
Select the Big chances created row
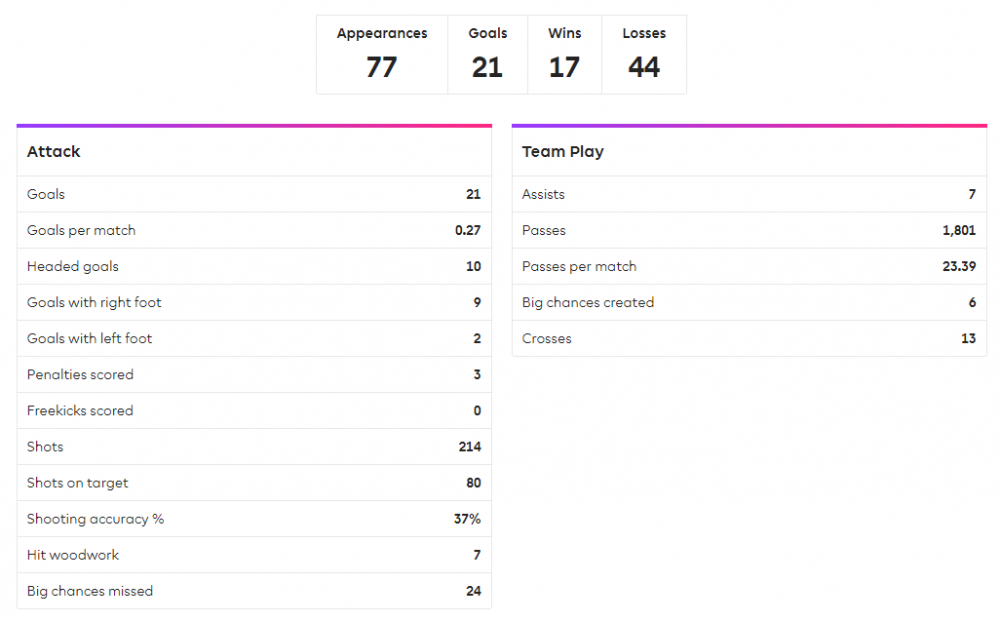pos(749,302)
